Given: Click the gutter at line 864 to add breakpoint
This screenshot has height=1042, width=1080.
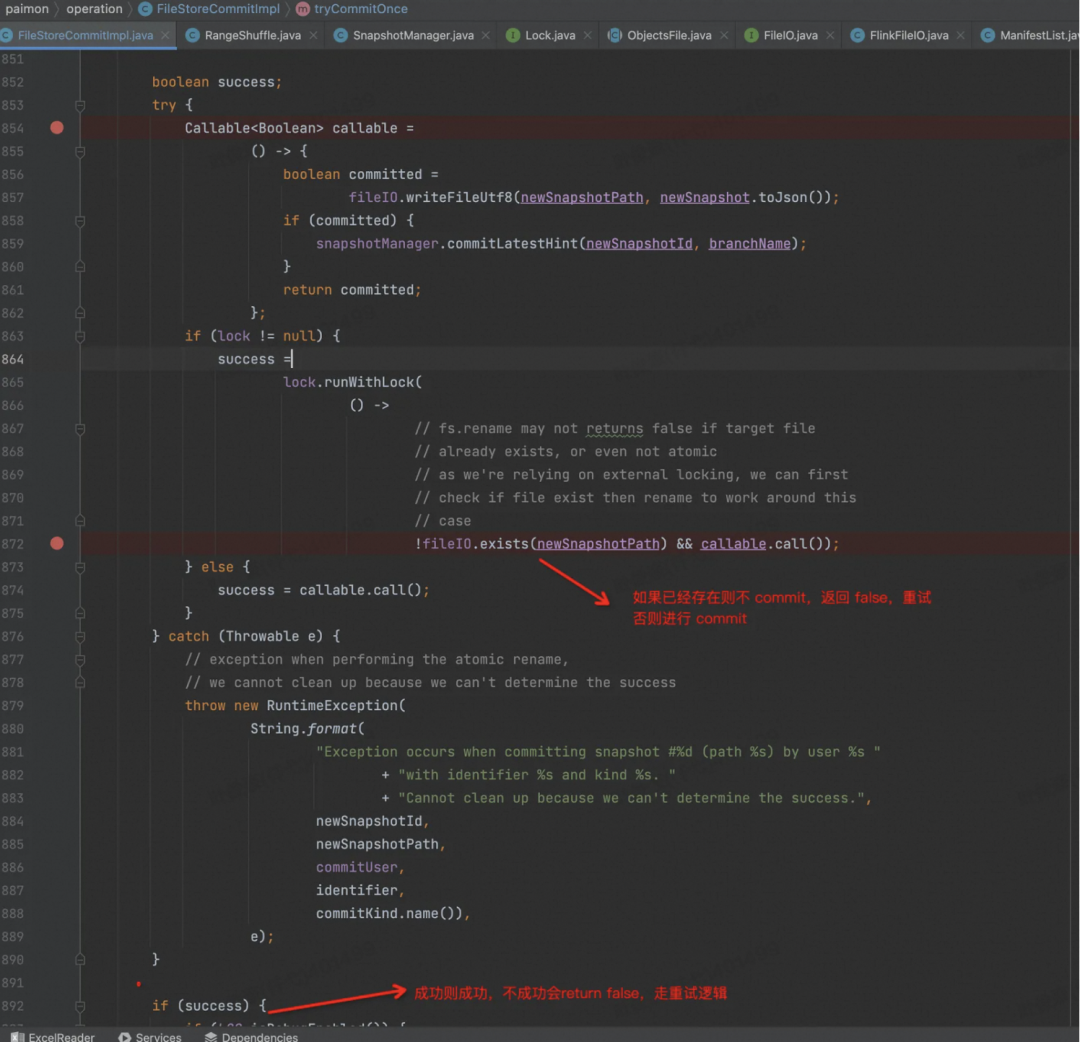Looking at the screenshot, I should tap(57, 359).
